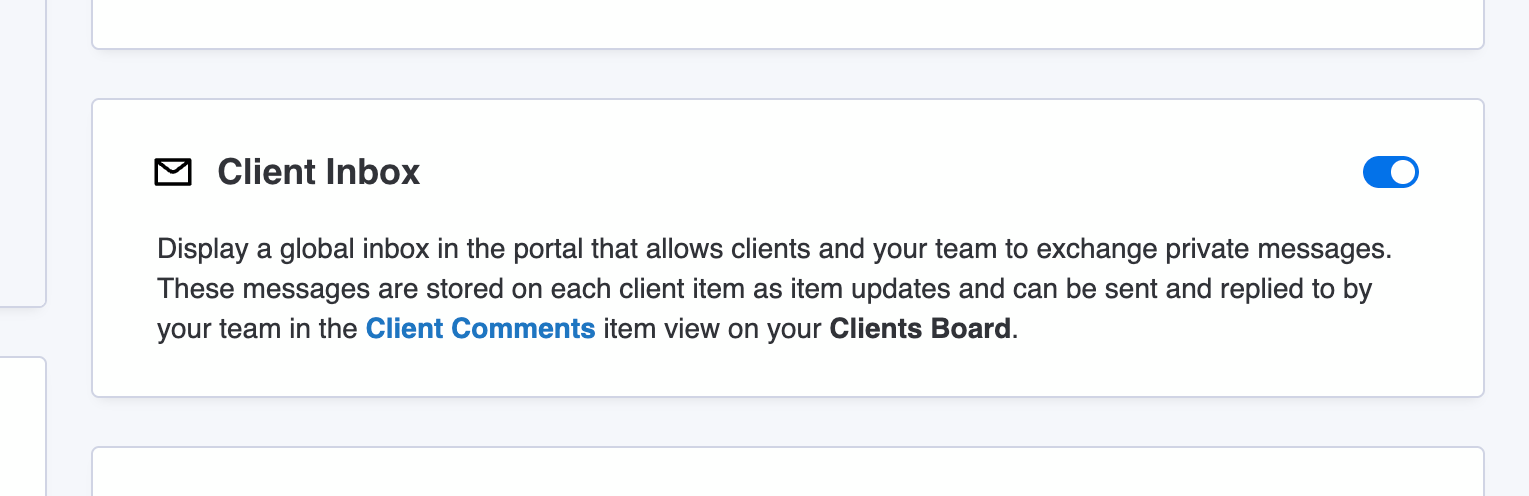Click the envelope icon beside Client Inbox
Viewport: 1529px width, 496px height.
pos(172,173)
